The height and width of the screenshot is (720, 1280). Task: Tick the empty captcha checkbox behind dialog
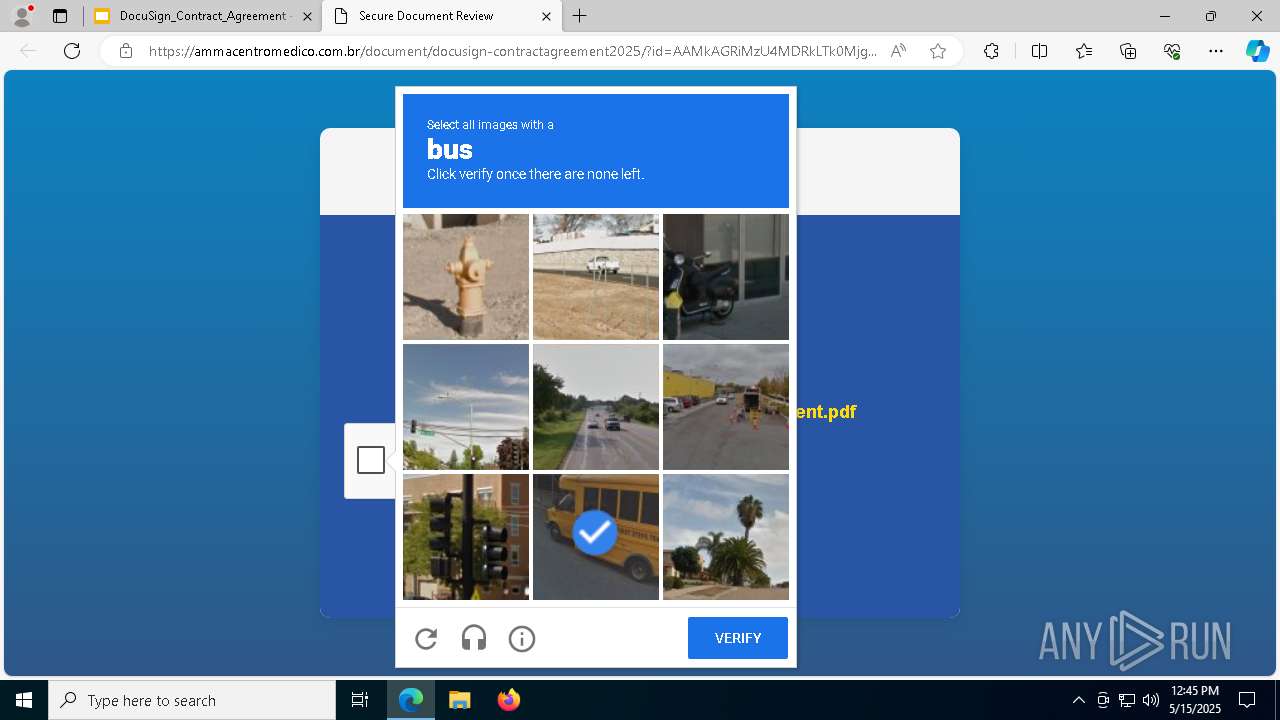pyautogui.click(x=371, y=460)
